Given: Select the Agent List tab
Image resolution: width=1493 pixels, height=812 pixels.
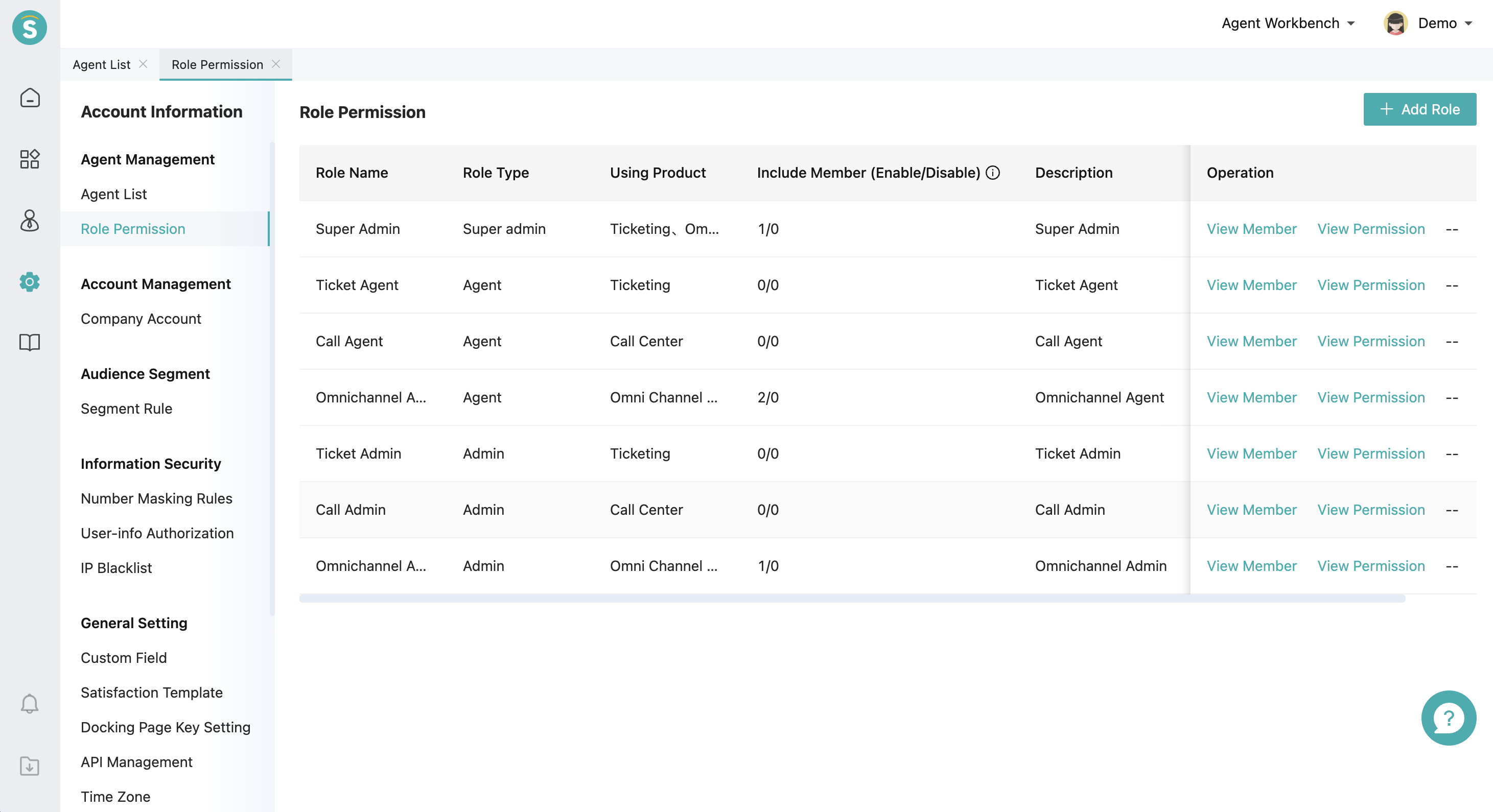Looking at the screenshot, I should pyautogui.click(x=100, y=63).
